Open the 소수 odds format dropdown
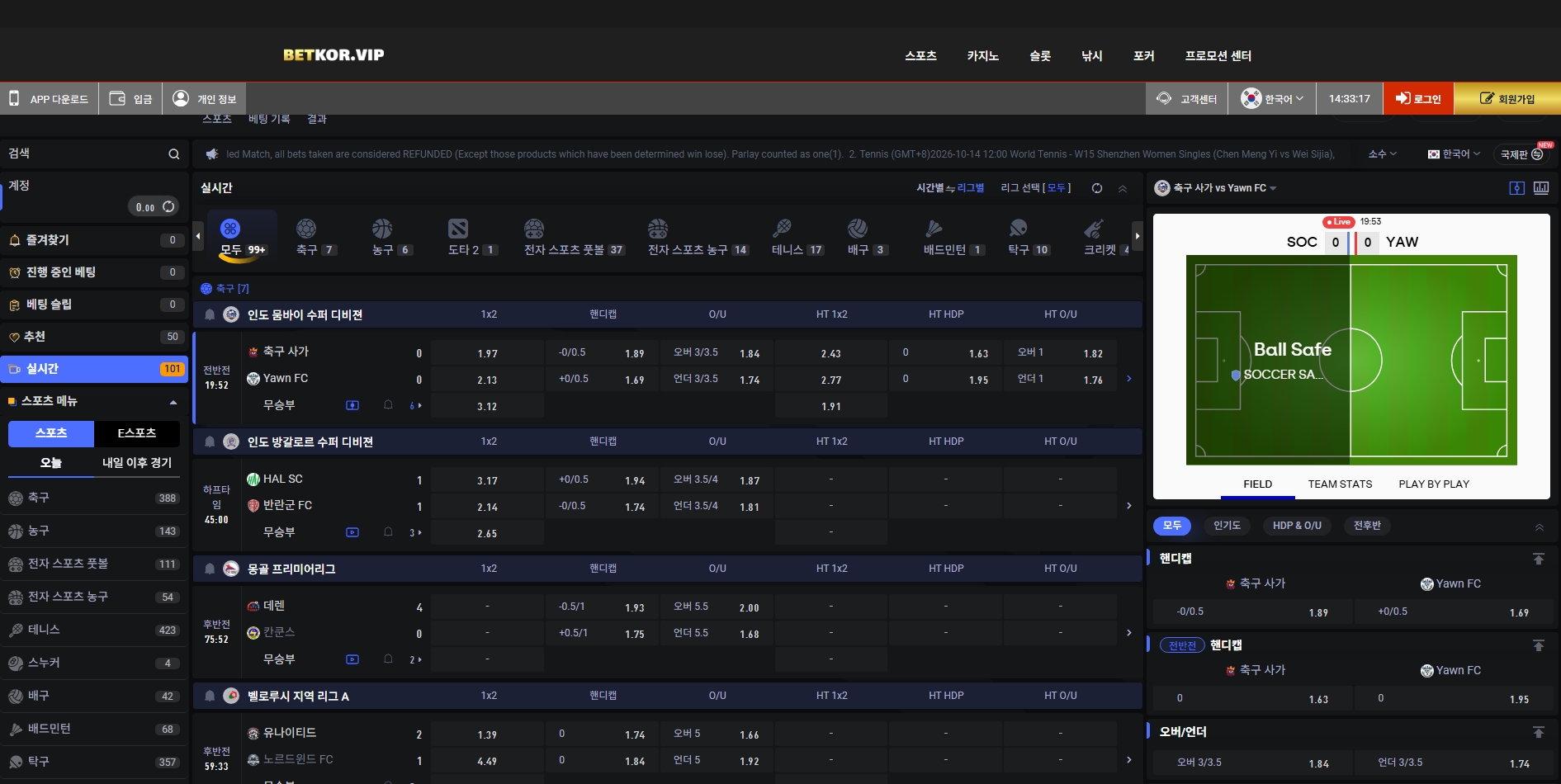This screenshot has height=784, width=1561. [1383, 154]
